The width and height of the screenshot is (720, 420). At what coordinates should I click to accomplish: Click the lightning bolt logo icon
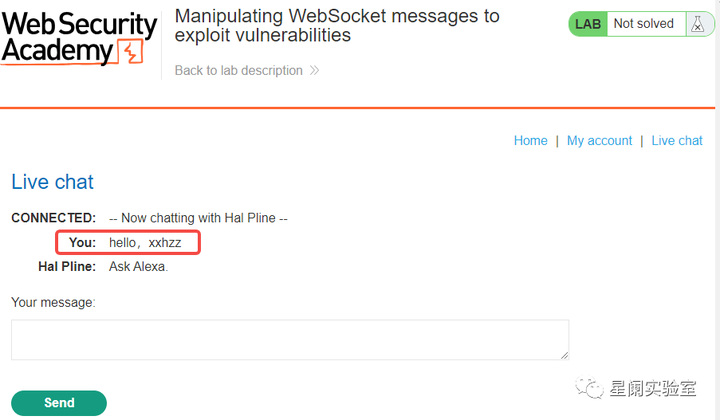click(130, 51)
